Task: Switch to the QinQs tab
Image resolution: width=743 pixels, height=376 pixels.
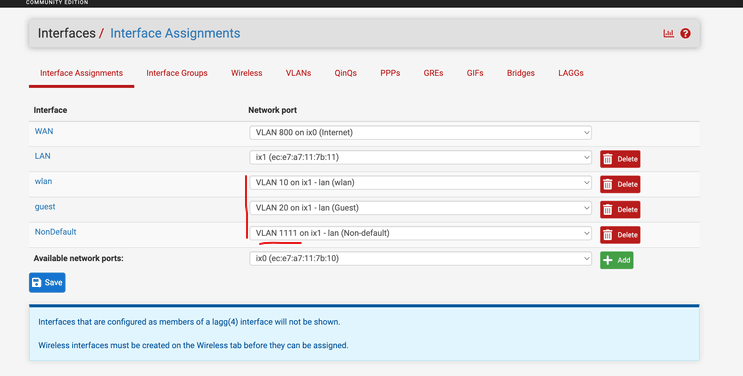Action: pos(345,73)
